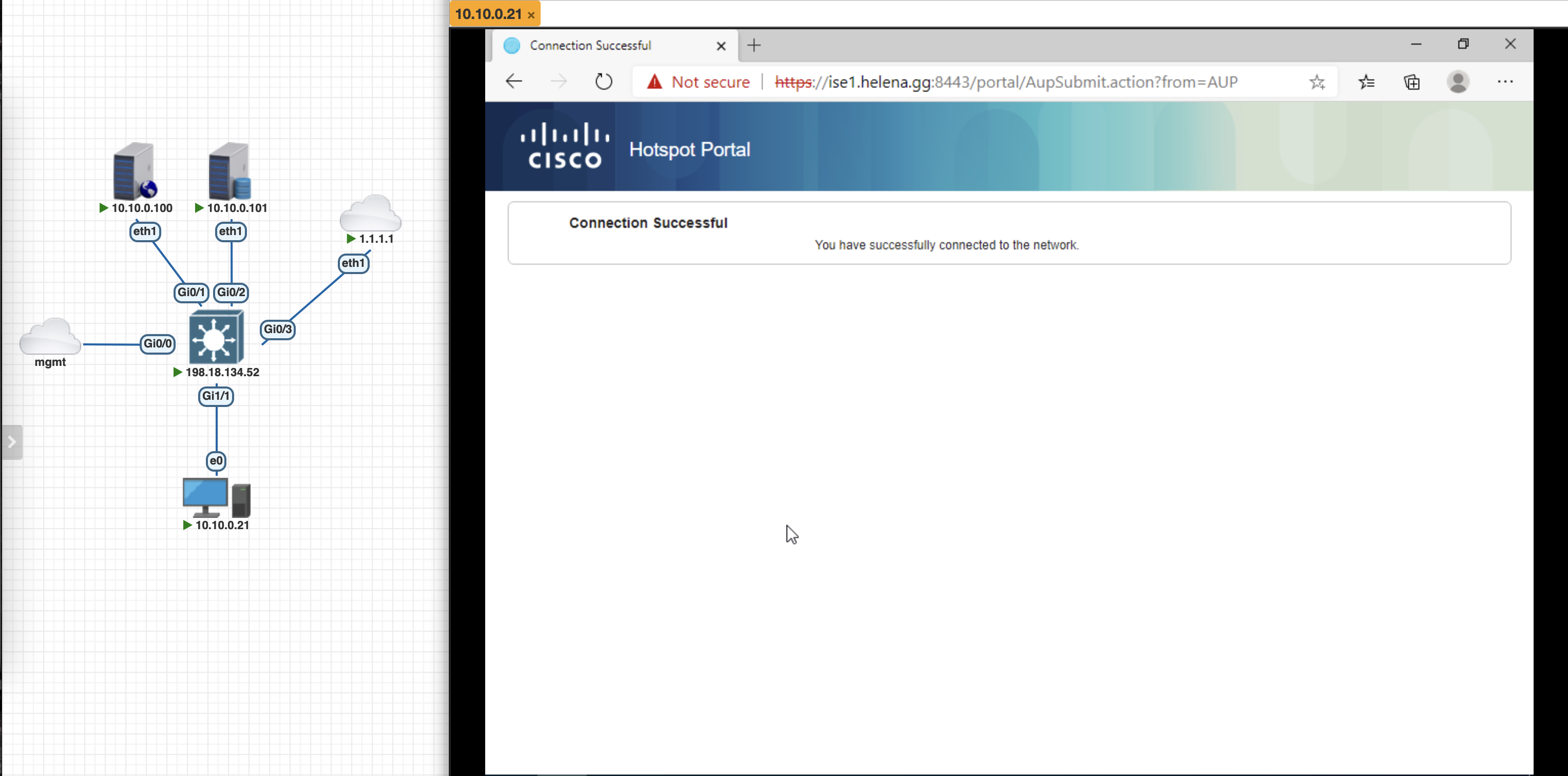Click the Gi0/3 interface label

[278, 329]
